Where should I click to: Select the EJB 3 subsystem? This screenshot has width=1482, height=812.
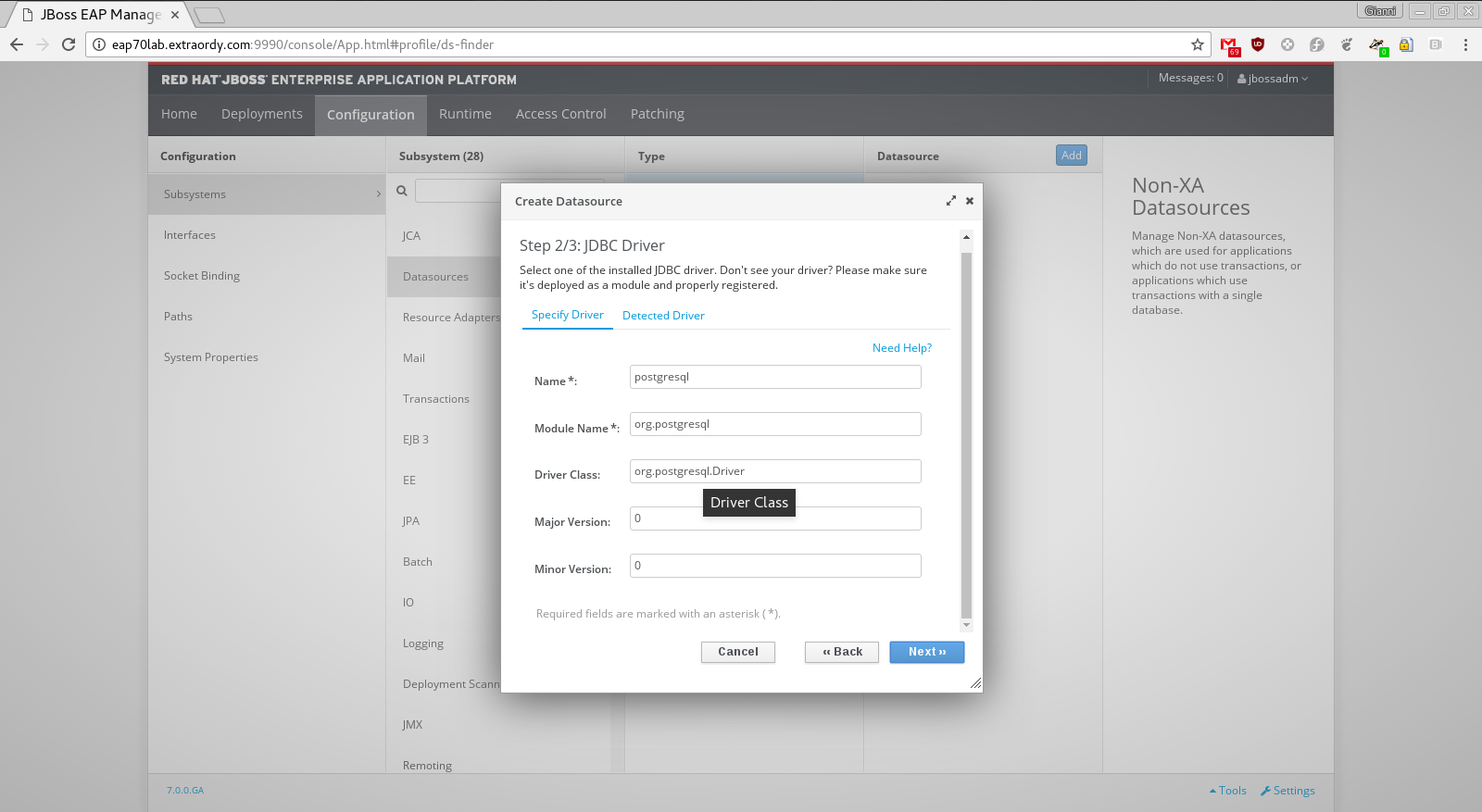[445, 440]
